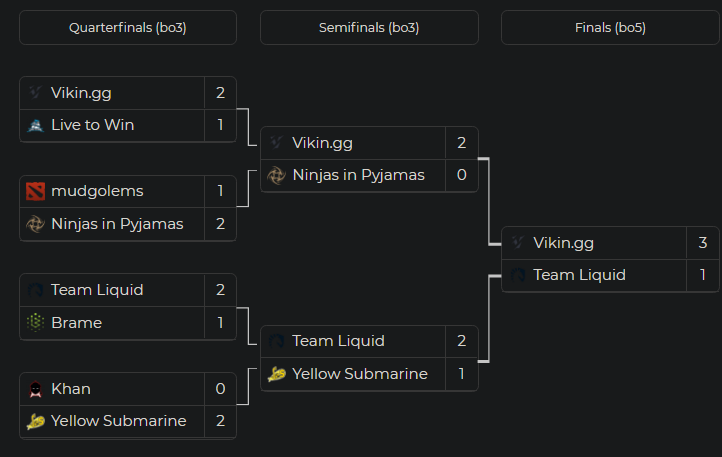722x457 pixels.
Task: Click the mudgolems red Dota logo
Action: click(36, 191)
